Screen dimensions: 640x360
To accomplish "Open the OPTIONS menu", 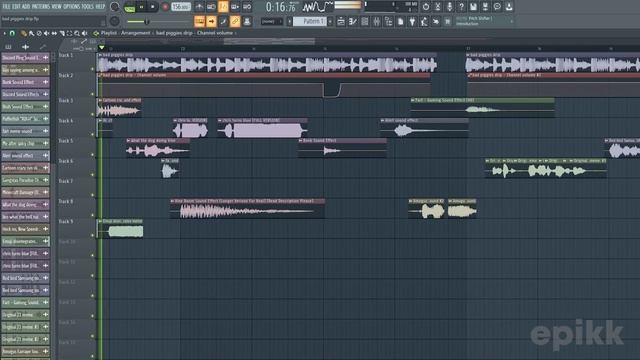I will tap(71, 7).
